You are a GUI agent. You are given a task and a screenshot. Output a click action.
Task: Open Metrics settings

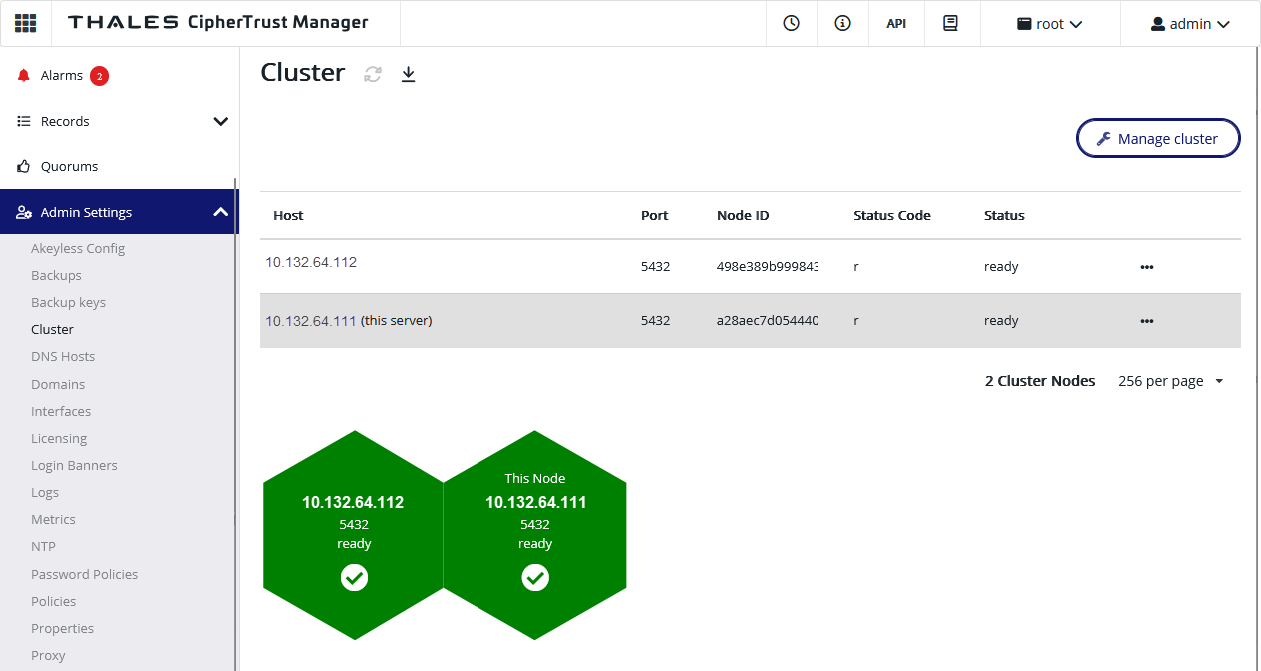coord(53,519)
